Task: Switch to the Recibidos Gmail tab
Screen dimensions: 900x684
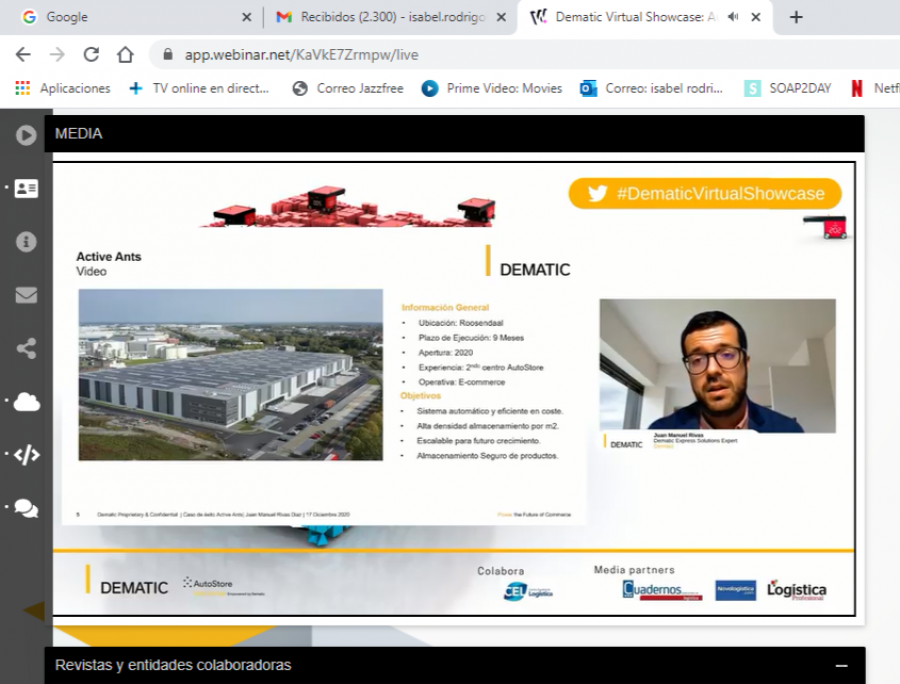Action: click(390, 17)
